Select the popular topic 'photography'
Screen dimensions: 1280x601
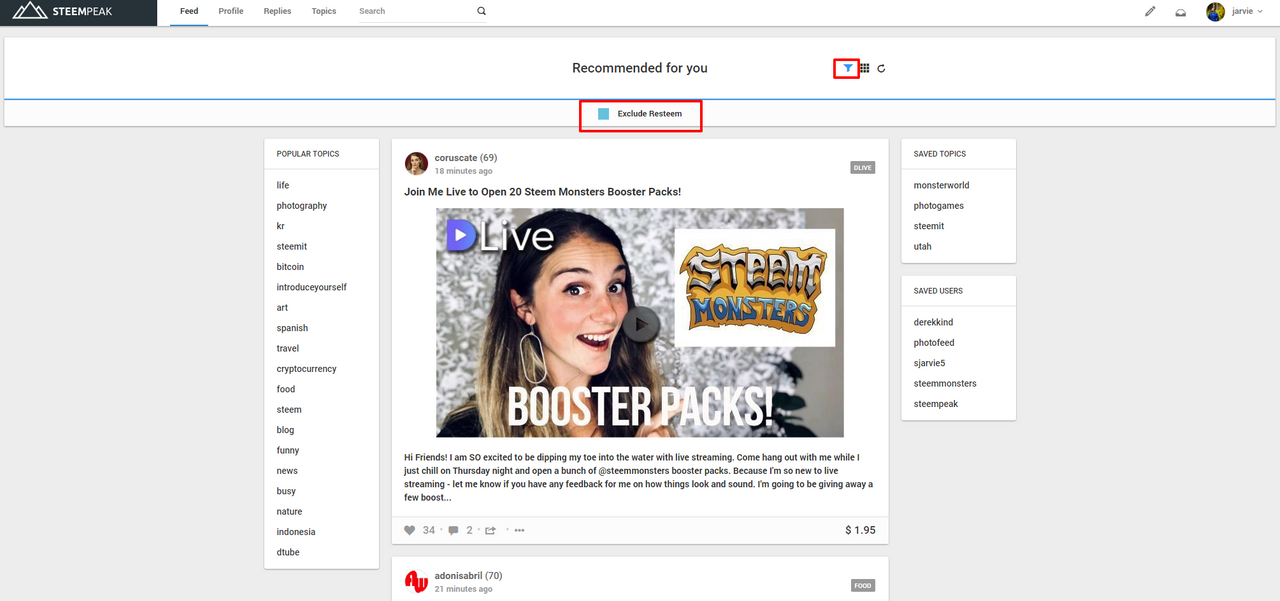point(302,206)
